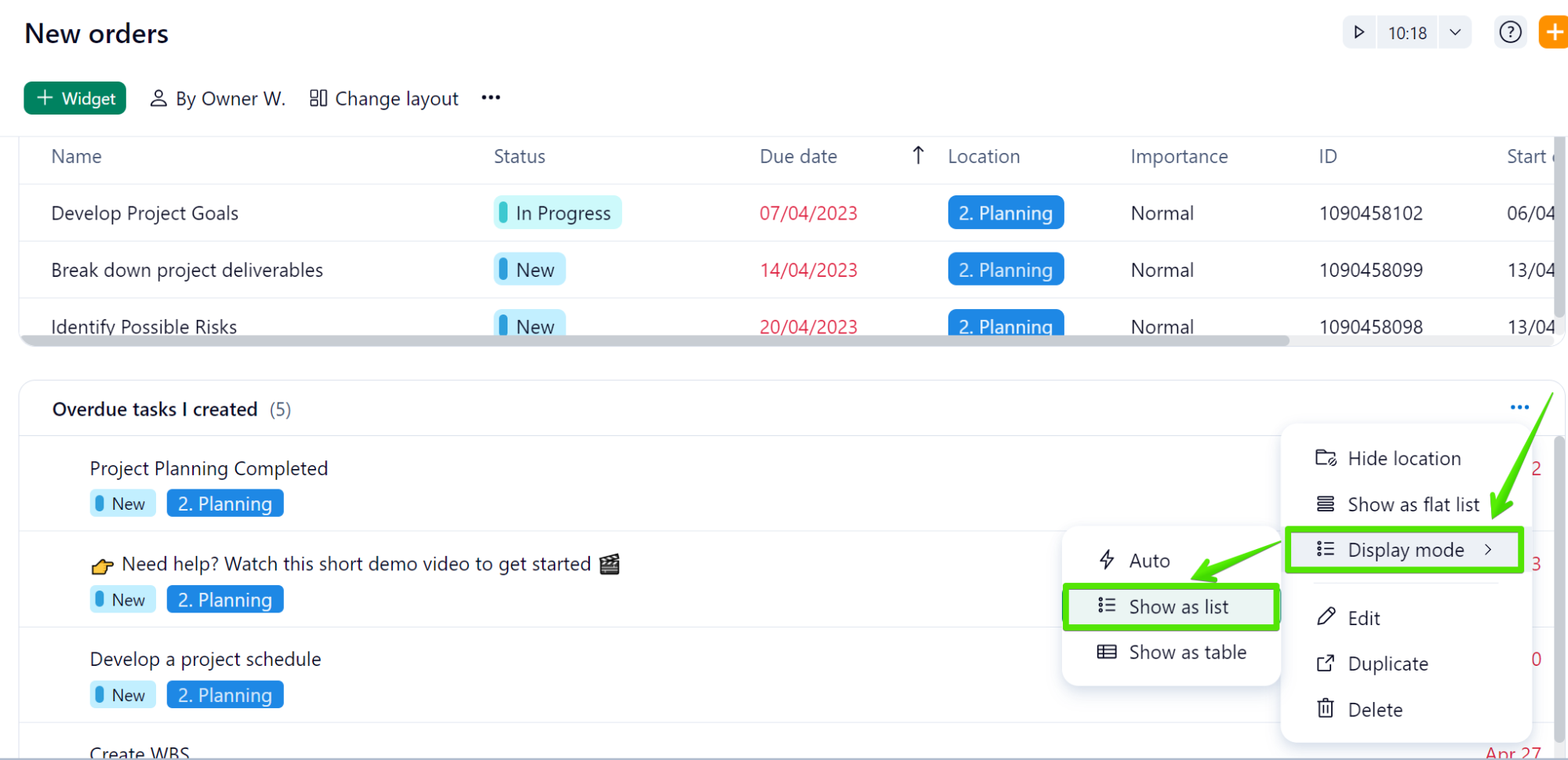Change status of Break down project deliverables

(x=529, y=270)
